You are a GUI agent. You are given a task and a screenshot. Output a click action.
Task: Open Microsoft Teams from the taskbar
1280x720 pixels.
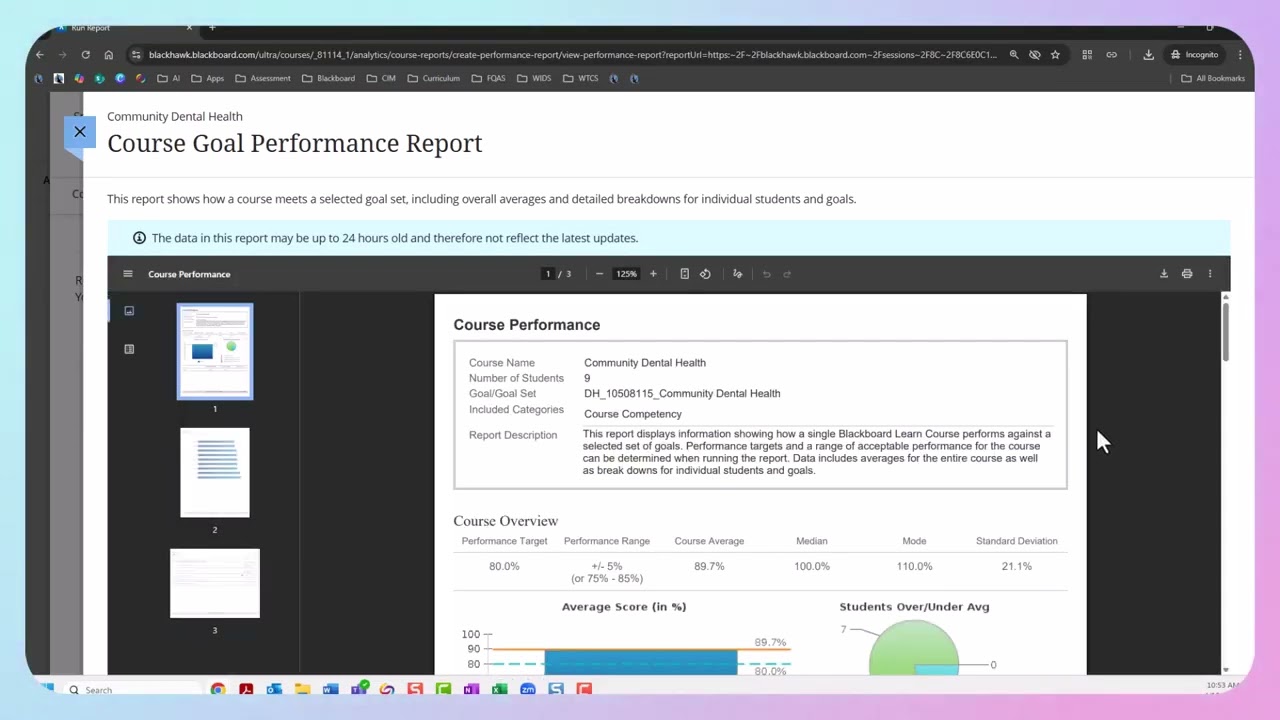pyautogui.click(x=358, y=689)
